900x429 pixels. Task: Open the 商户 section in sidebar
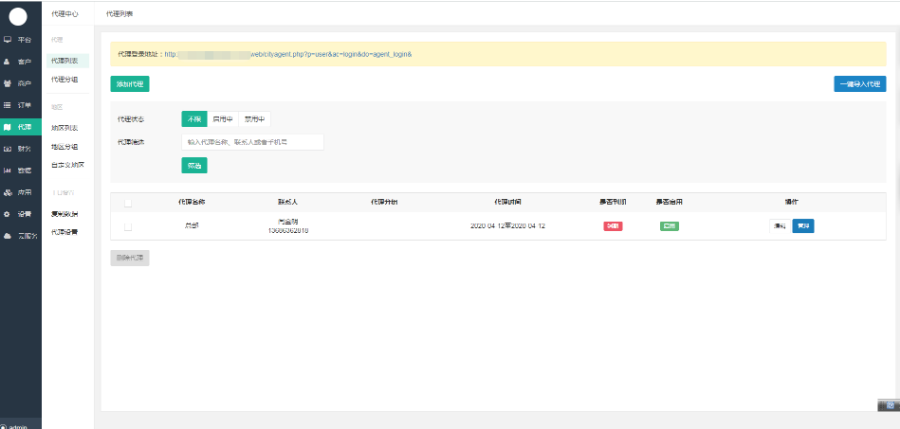pyautogui.click(x=20, y=83)
